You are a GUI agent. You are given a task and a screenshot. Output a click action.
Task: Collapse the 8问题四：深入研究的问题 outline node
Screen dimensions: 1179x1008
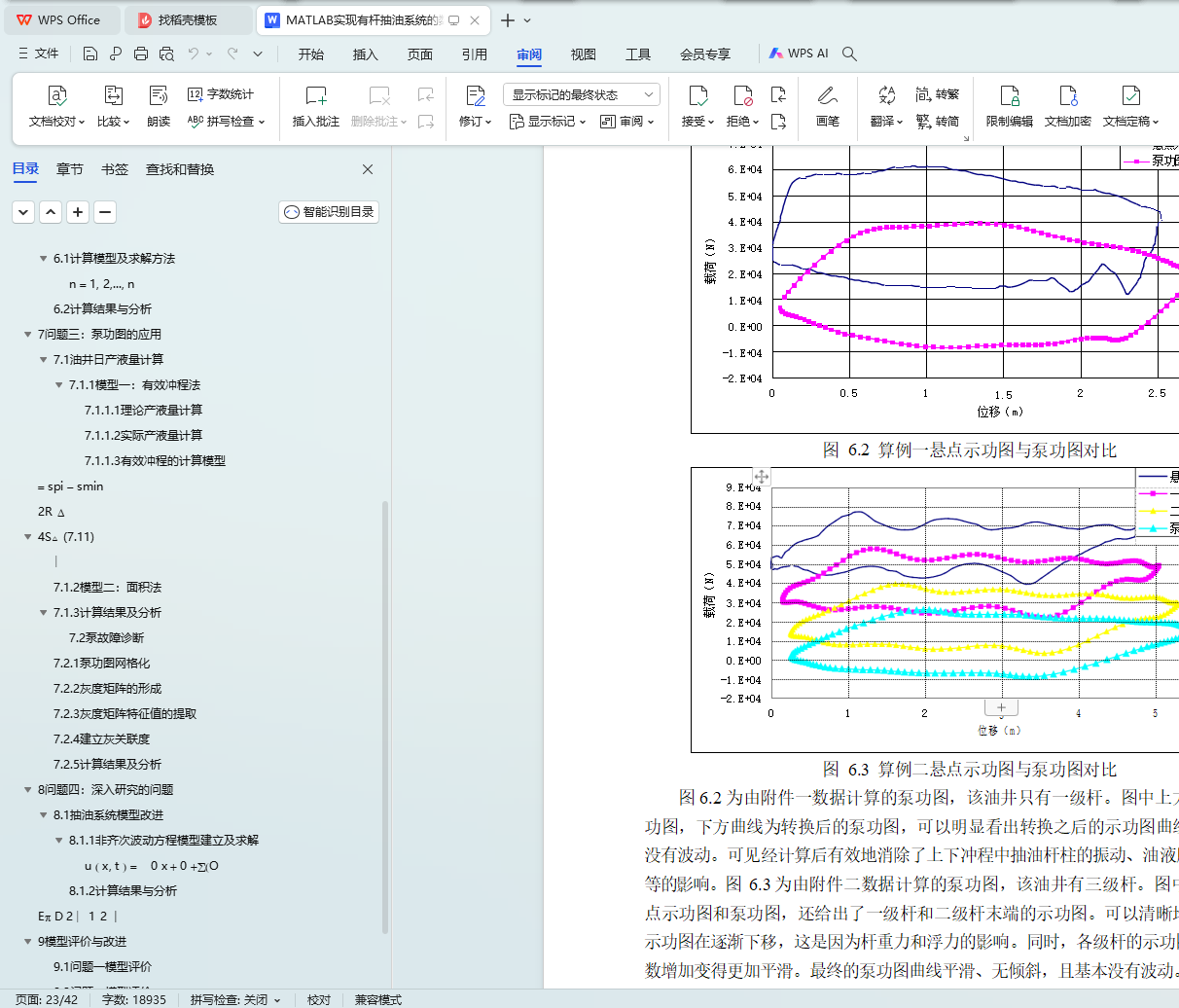pos(27,790)
